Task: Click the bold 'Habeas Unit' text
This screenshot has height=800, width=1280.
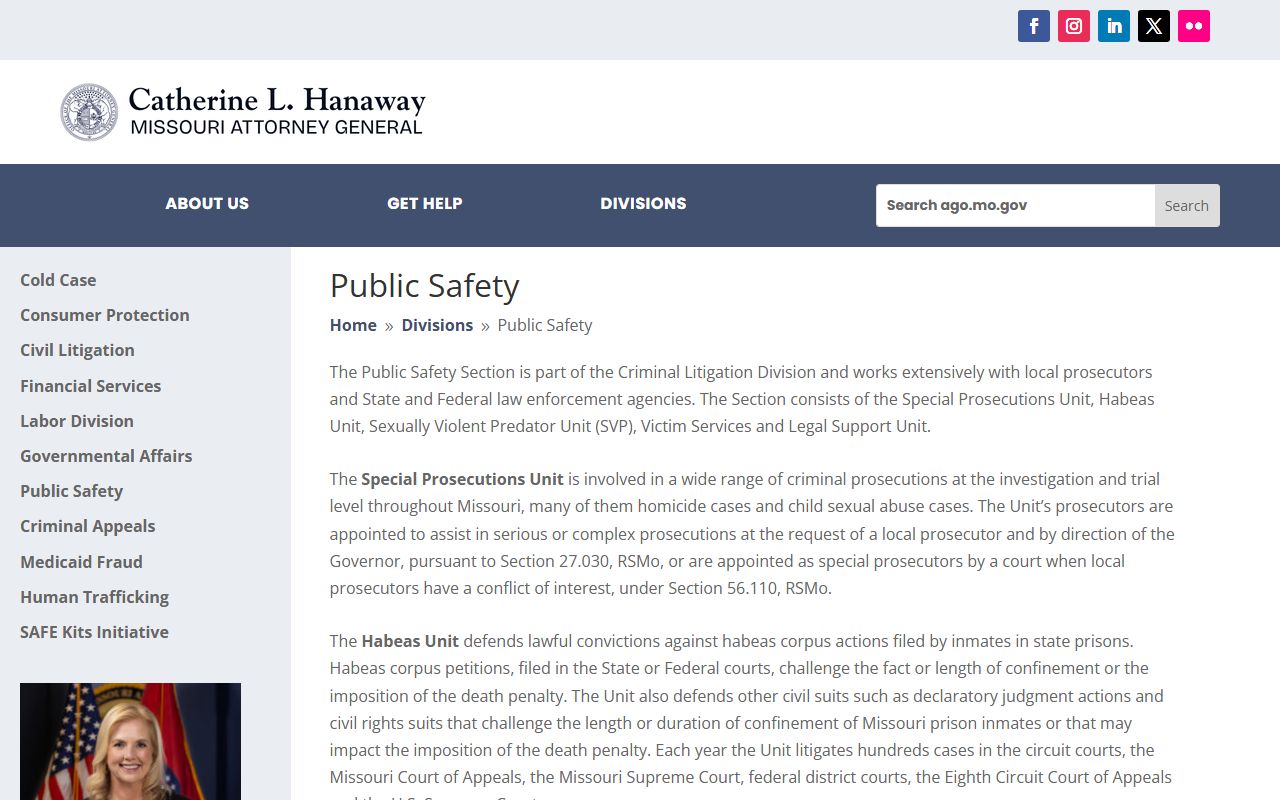Action: [x=410, y=641]
